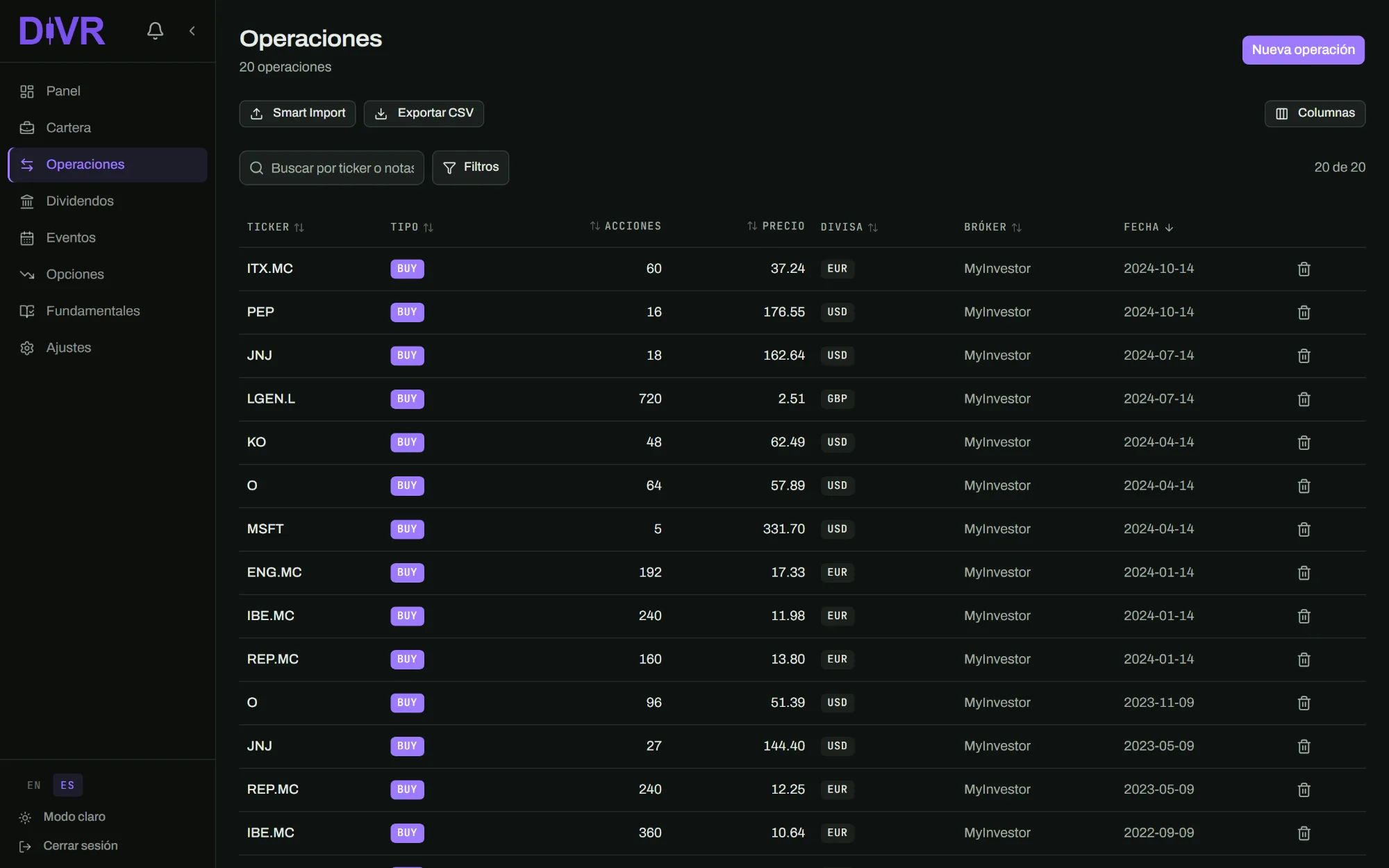Image resolution: width=1389 pixels, height=868 pixels.
Task: Switch language to EN
Action: pos(34,785)
